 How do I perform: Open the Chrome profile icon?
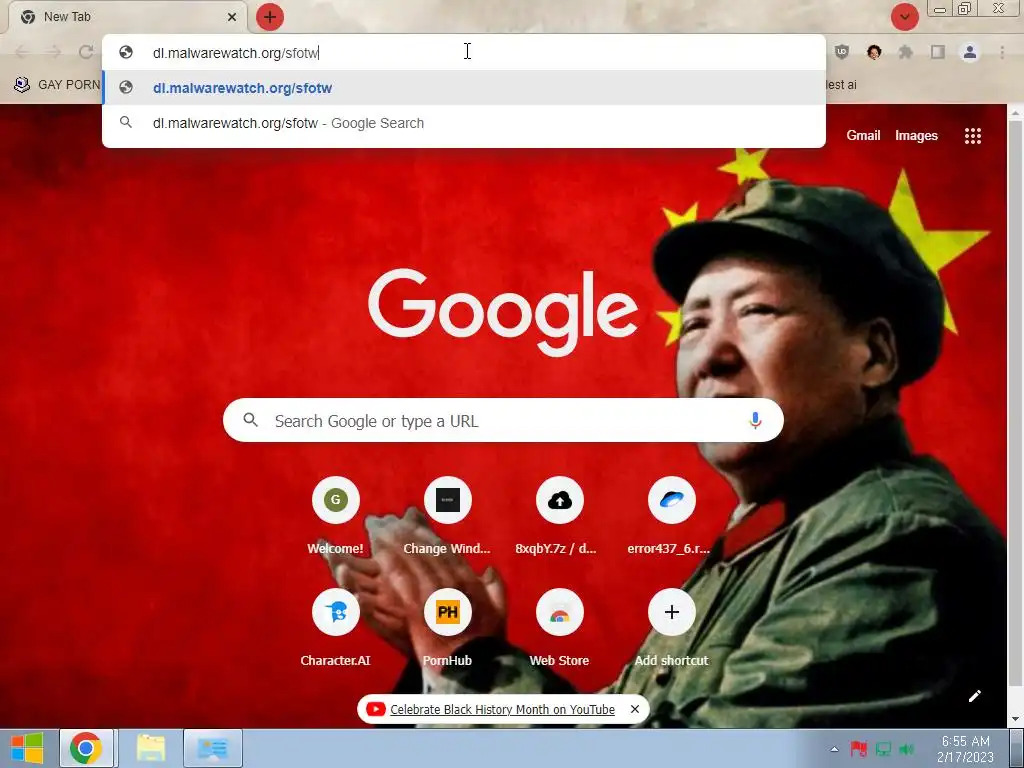coord(970,52)
